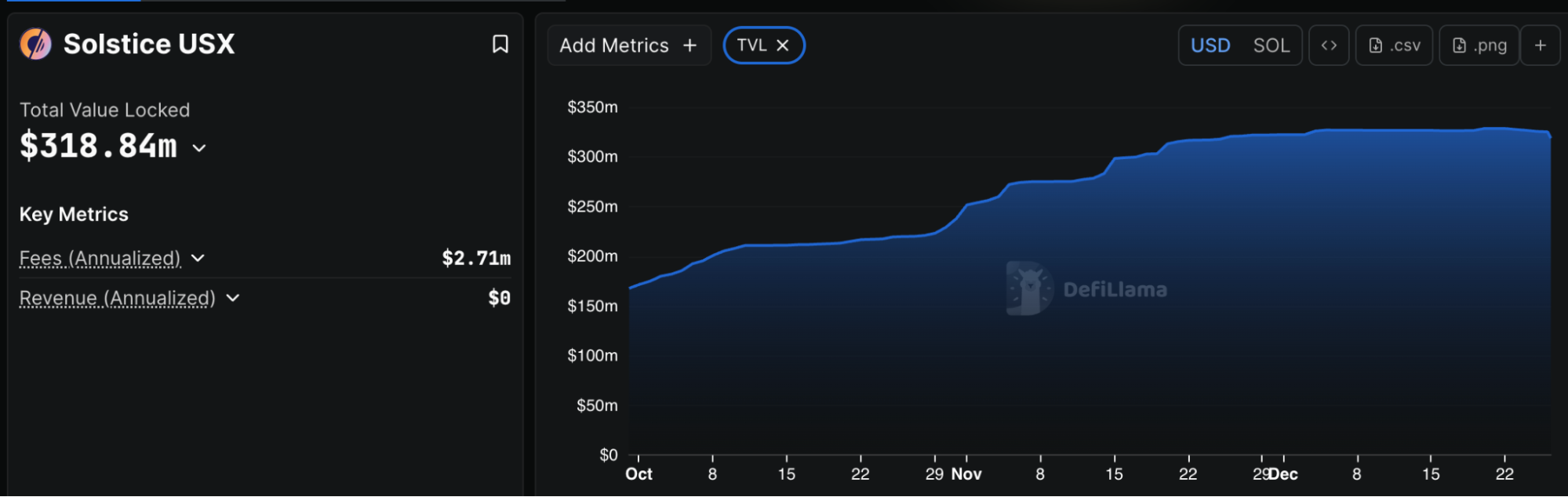Screen dimensions: 1568x497
Task: Remove the TVL metric with X
Action: click(x=782, y=45)
